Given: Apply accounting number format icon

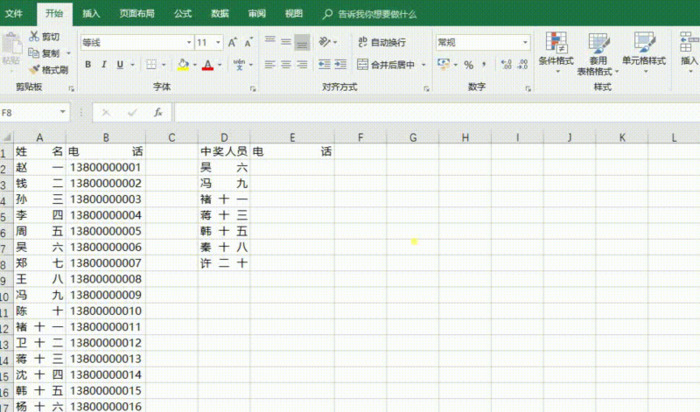Looking at the screenshot, I should click(443, 64).
